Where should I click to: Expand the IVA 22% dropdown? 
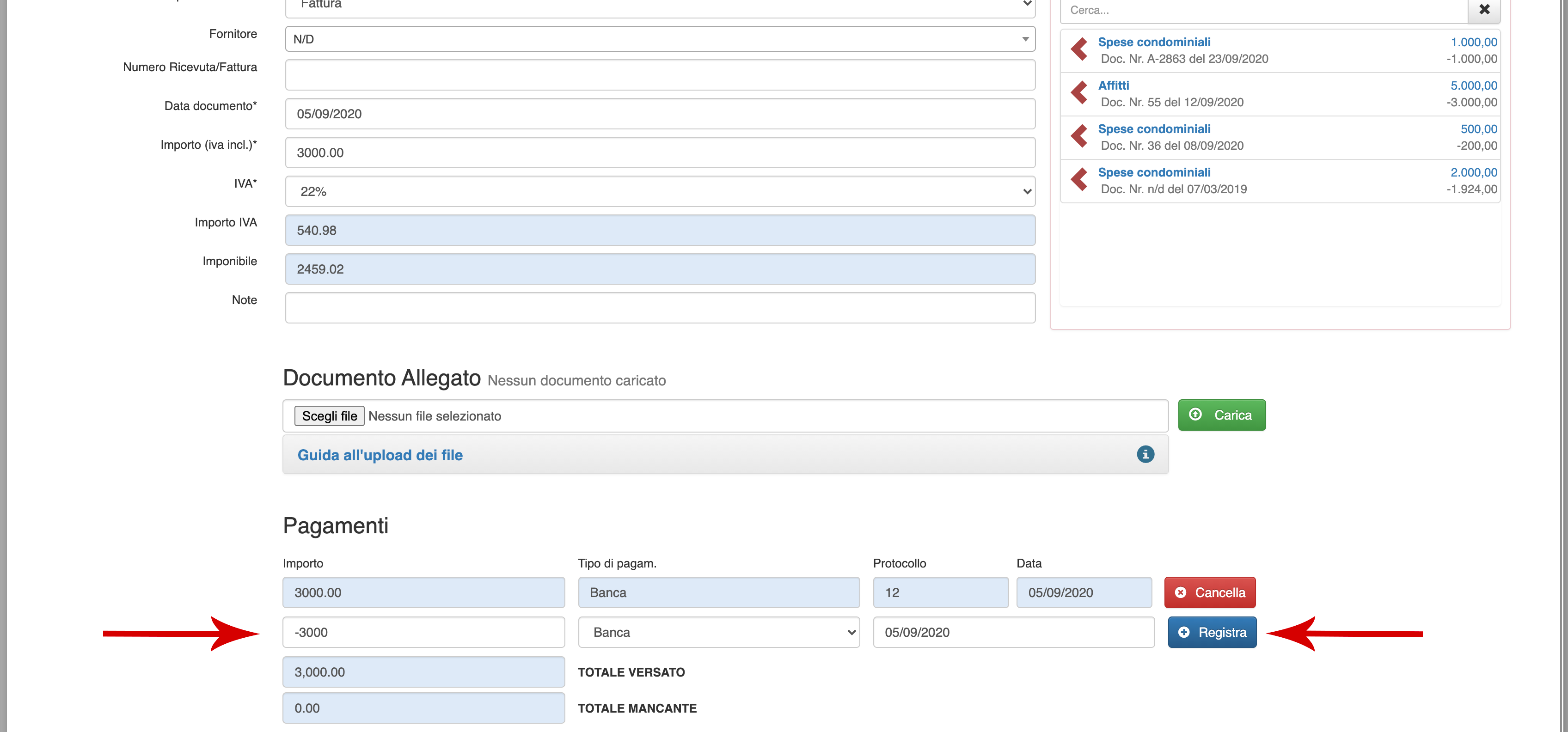(x=660, y=192)
